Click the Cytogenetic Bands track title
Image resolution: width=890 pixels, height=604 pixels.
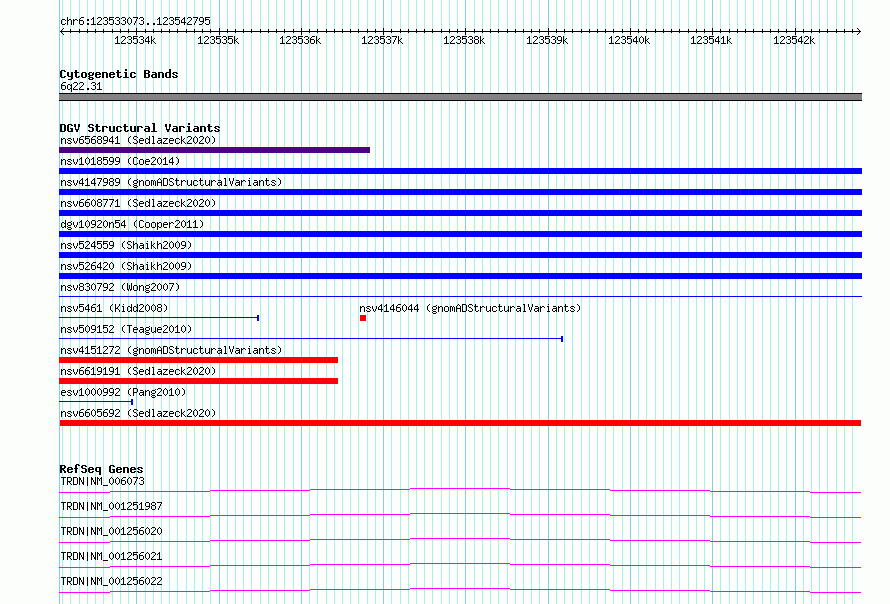point(119,74)
